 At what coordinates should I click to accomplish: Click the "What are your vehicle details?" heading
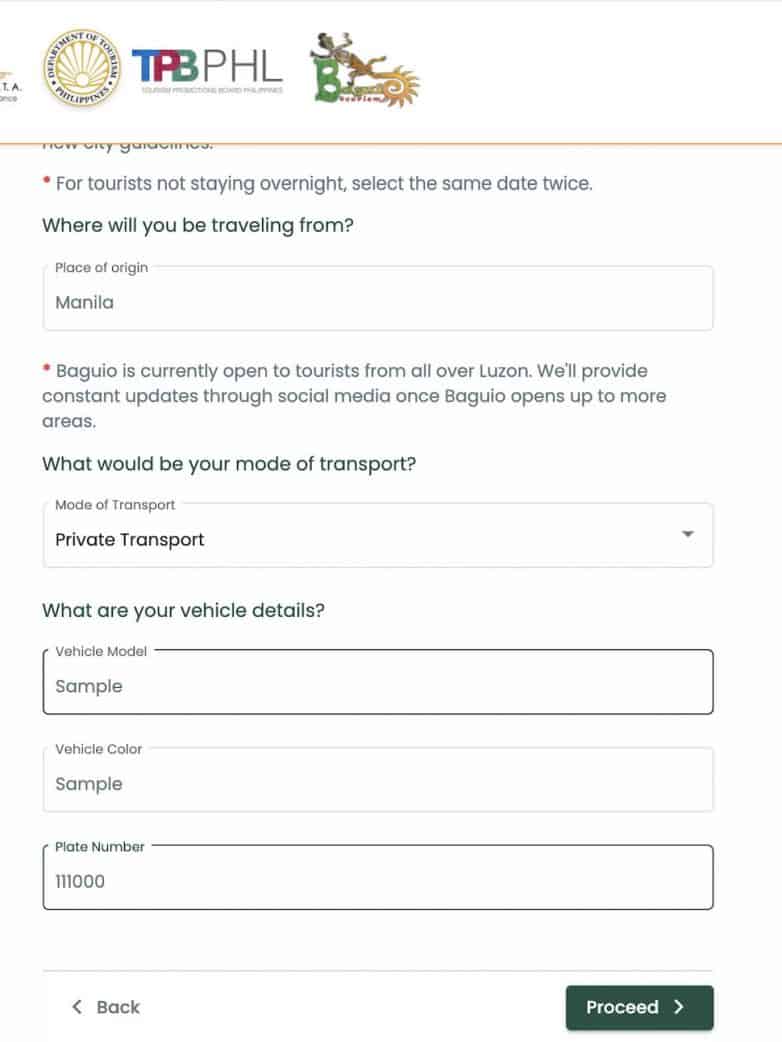183,610
